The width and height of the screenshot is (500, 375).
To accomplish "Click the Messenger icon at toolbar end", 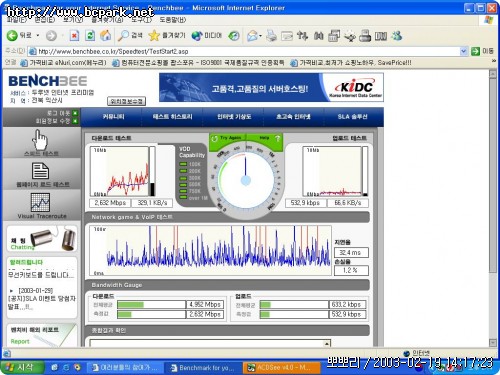I will coord(397,36).
